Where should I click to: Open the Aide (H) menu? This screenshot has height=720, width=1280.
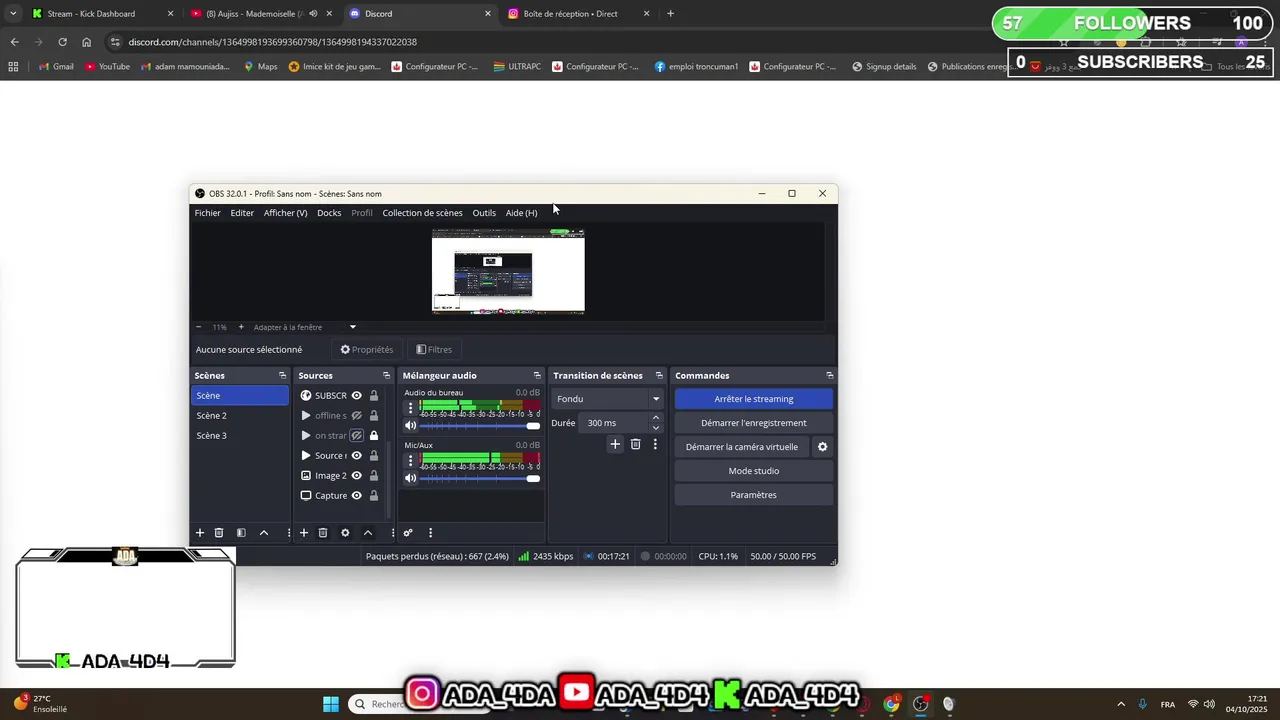(x=521, y=213)
